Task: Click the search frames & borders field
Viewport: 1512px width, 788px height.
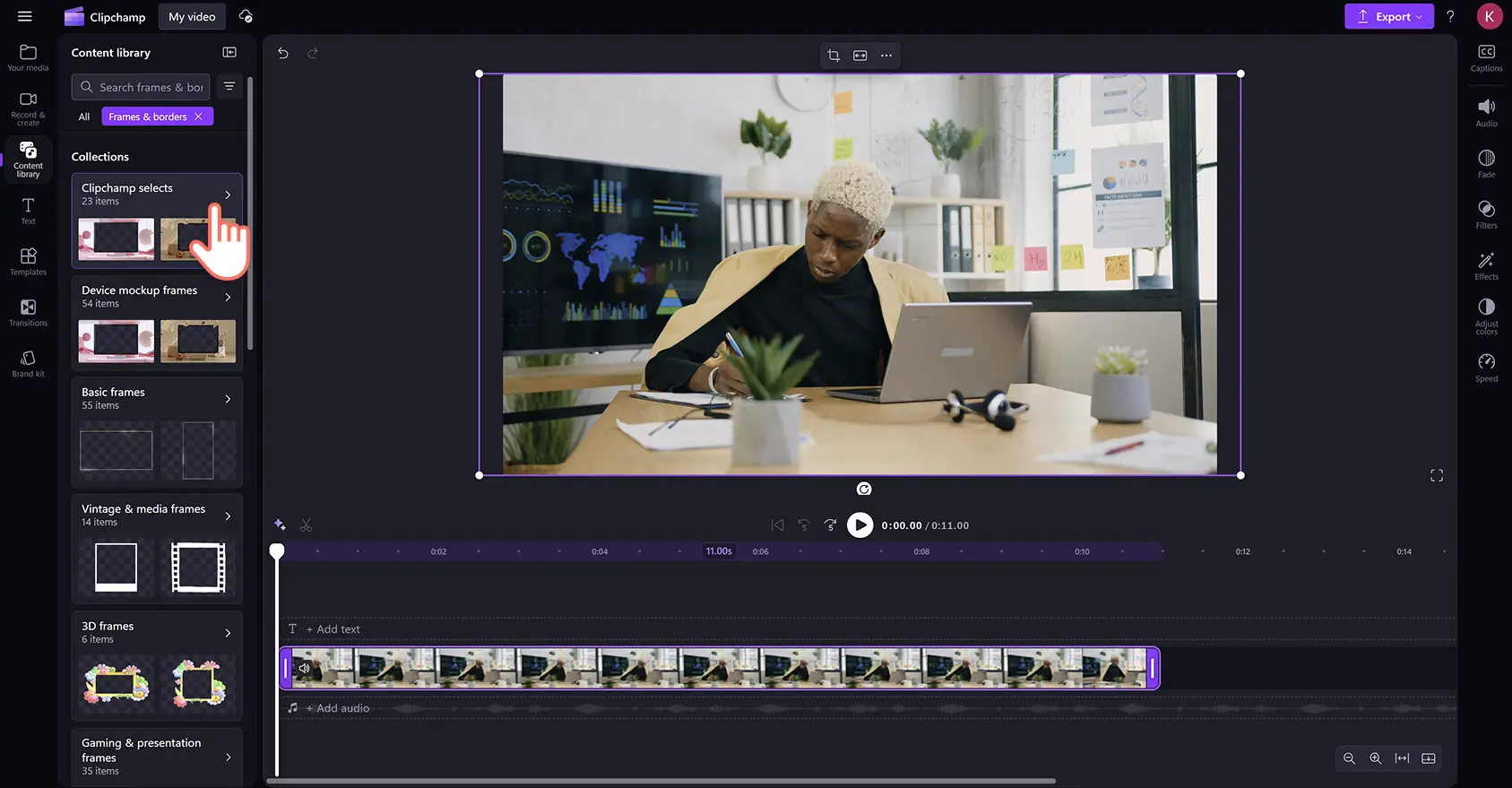Action: point(141,87)
